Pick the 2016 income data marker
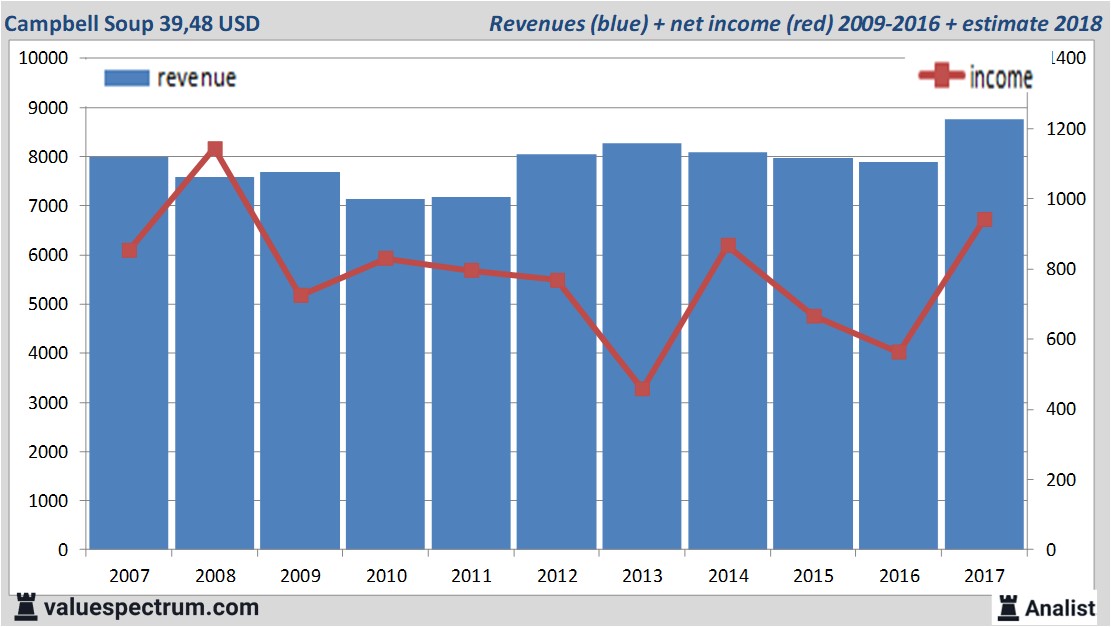Viewport: 1111px width, 627px height. (898, 351)
